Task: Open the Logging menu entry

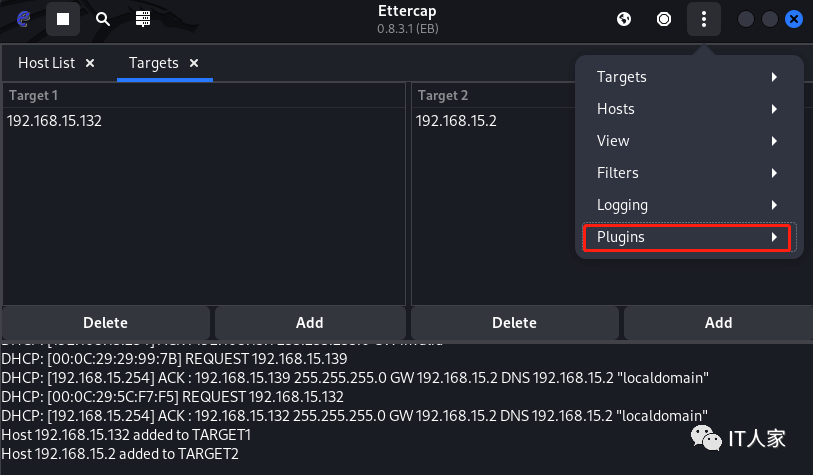Action: (x=688, y=205)
